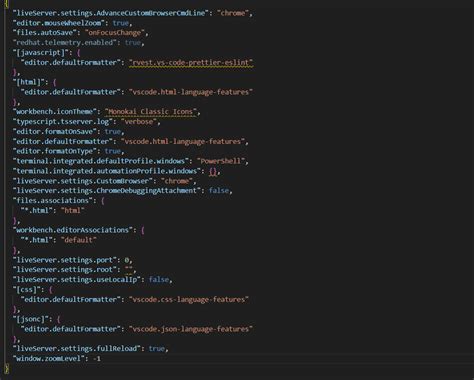This screenshot has width=474, height=380.
Task: Select the "vscode.json-language-features" value
Action: 191,329
